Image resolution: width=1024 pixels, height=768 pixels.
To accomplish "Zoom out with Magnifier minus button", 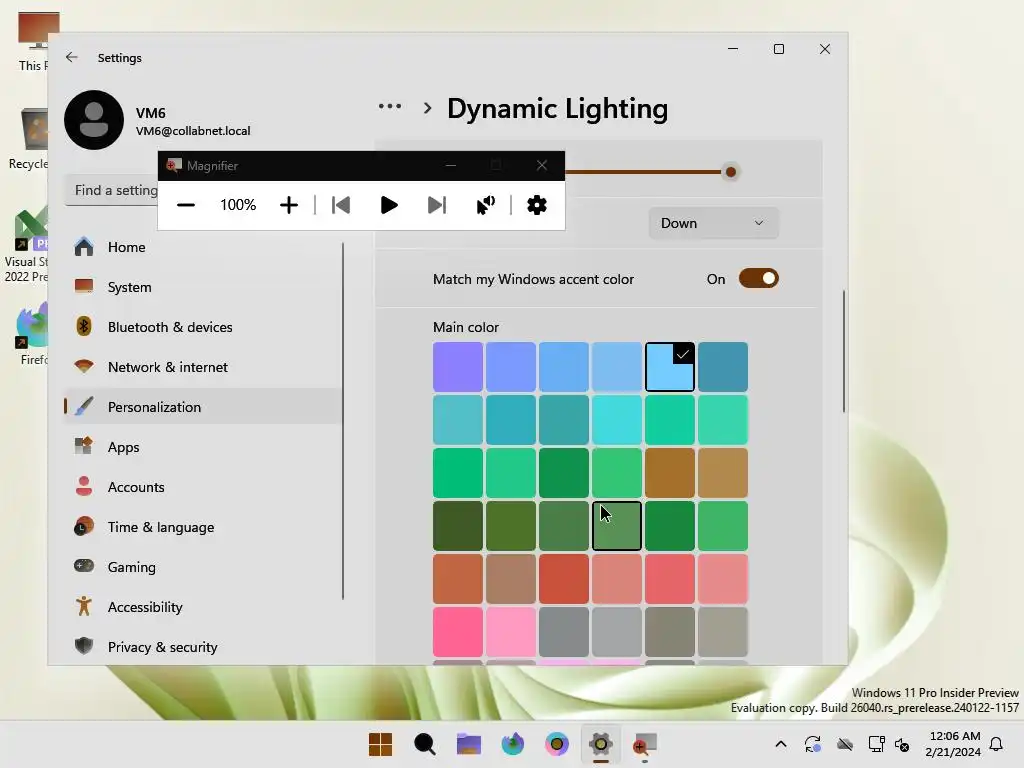I will click(185, 205).
